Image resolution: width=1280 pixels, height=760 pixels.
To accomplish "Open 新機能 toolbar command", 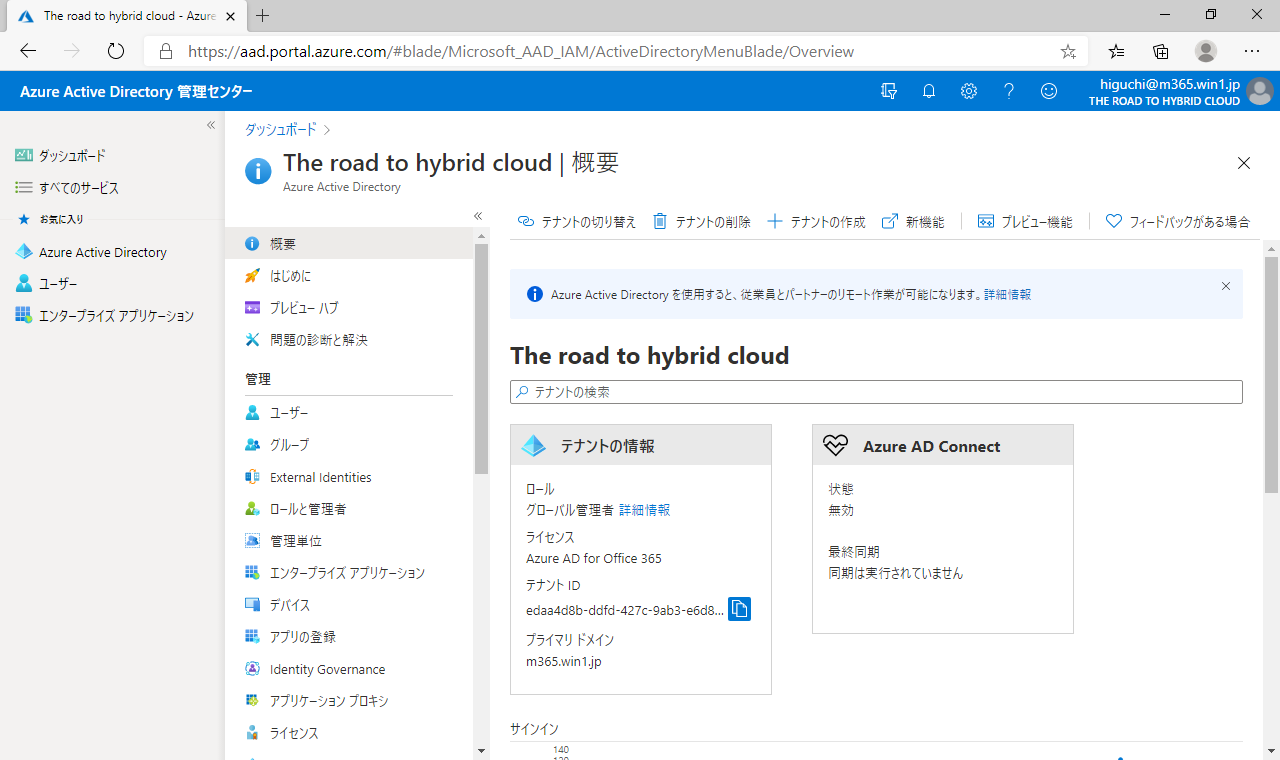I will [913, 222].
